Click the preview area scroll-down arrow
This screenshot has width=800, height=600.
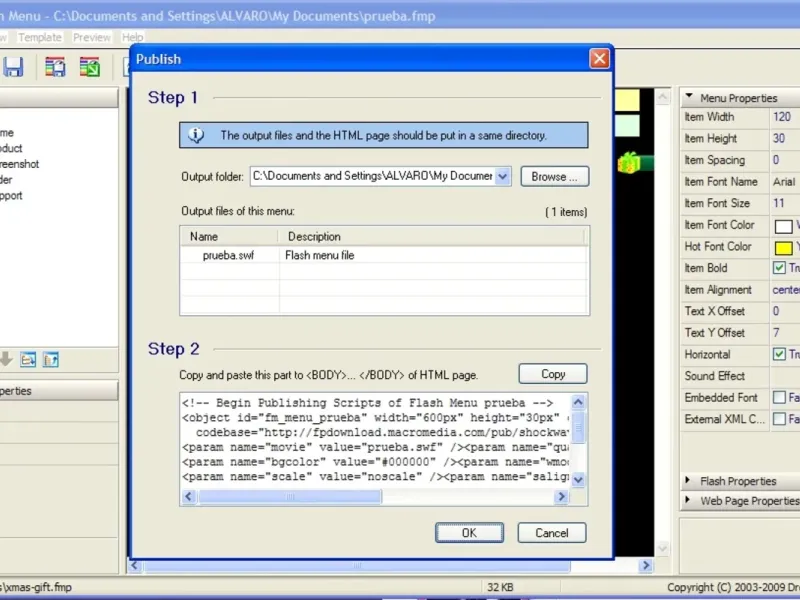662,548
